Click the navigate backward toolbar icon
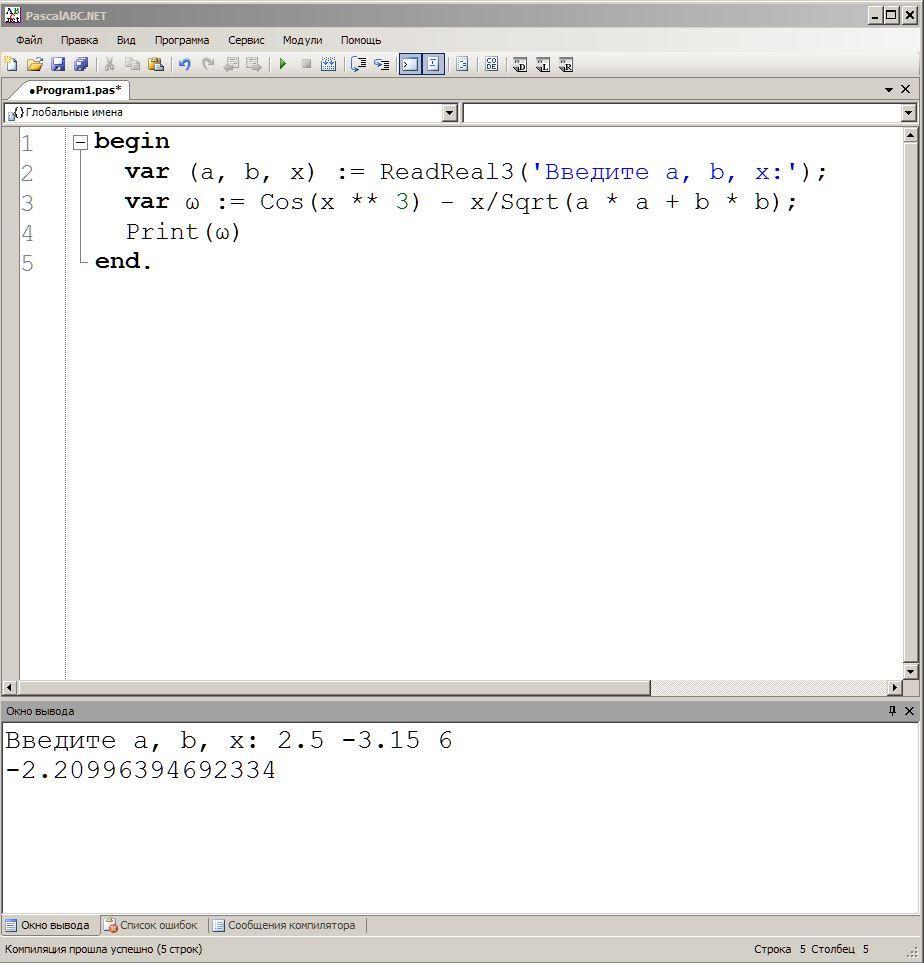The height and width of the screenshot is (963, 924). [231, 64]
